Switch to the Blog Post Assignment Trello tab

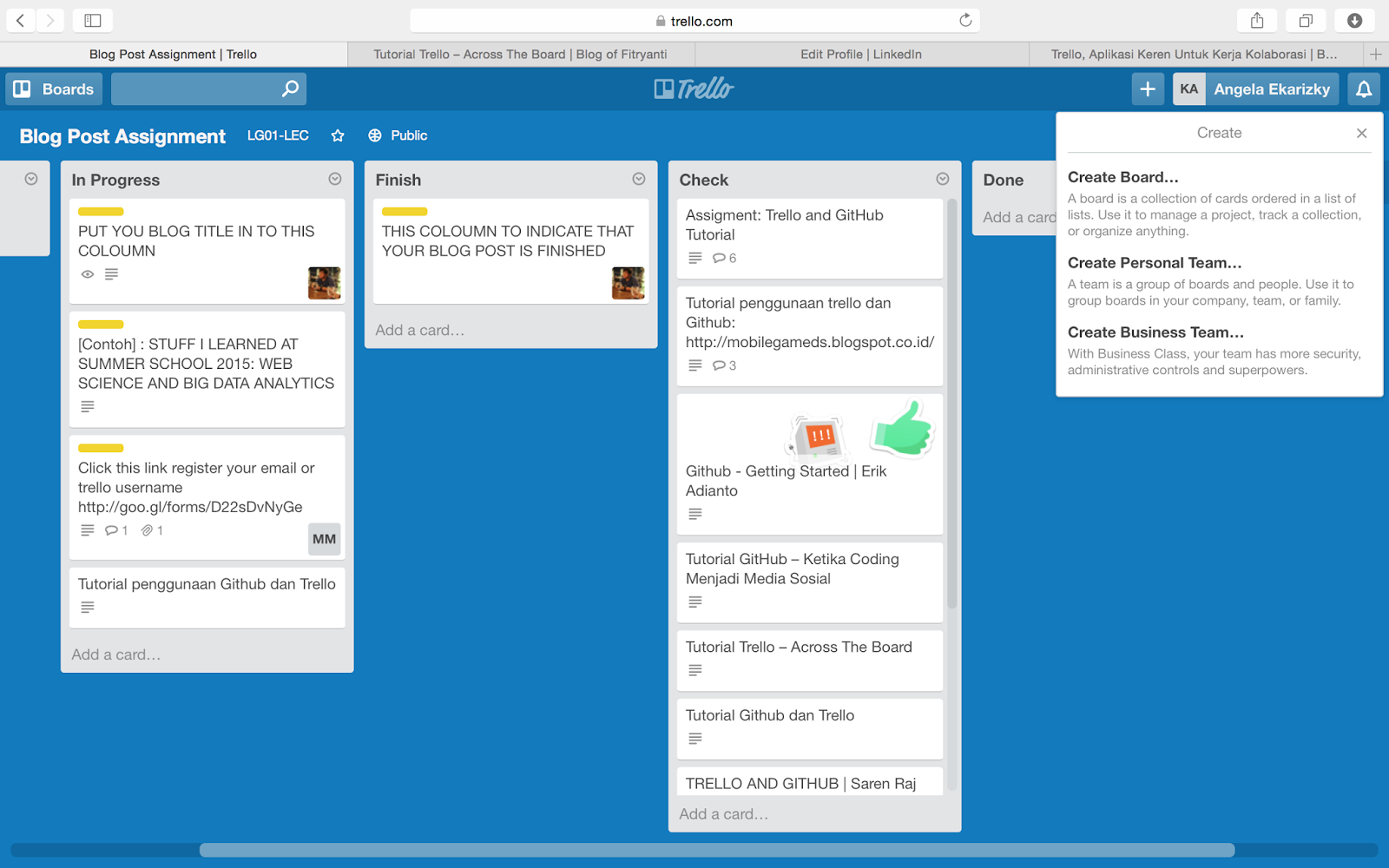tap(174, 54)
